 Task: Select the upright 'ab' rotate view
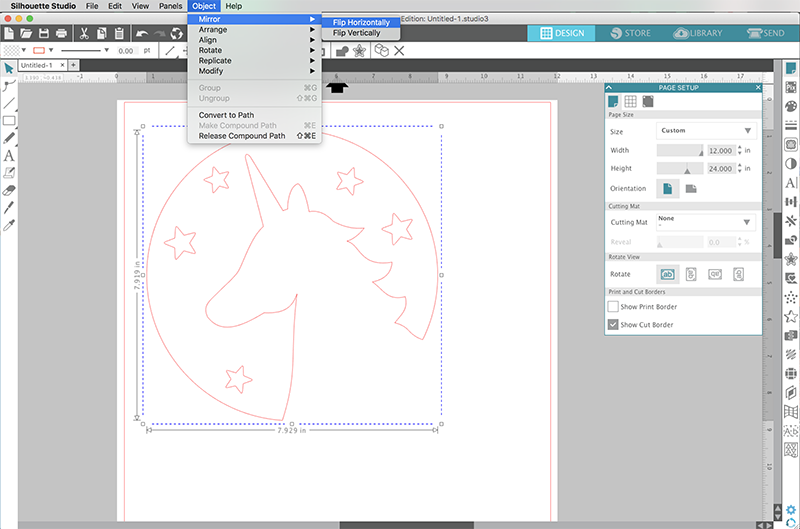(x=667, y=274)
